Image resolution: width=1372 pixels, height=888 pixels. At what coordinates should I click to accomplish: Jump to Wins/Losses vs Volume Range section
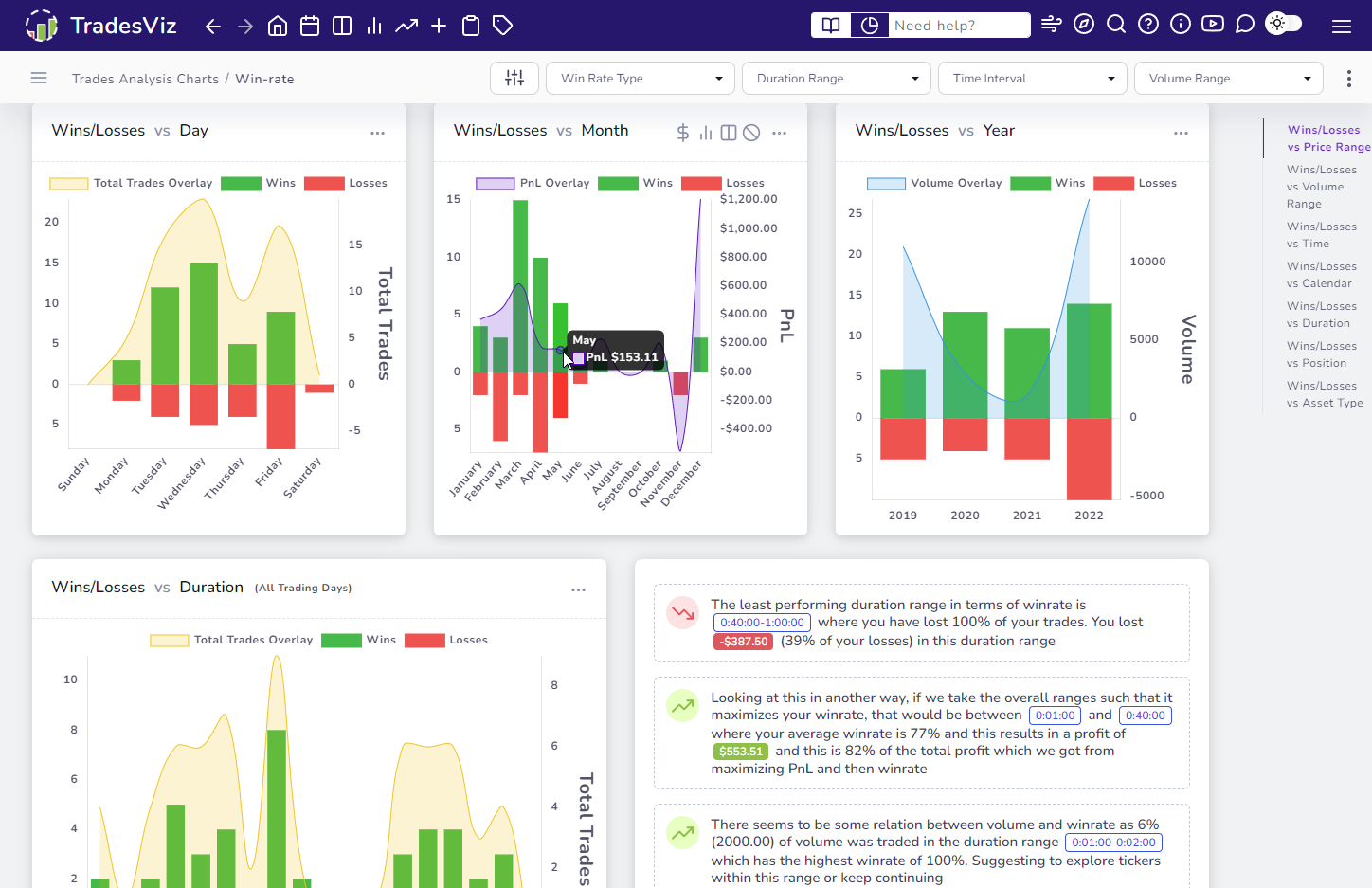pos(1321,187)
